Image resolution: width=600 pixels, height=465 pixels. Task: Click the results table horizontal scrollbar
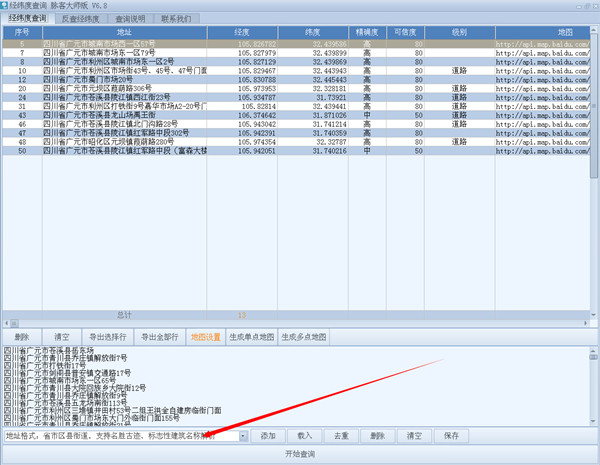(14, 323)
